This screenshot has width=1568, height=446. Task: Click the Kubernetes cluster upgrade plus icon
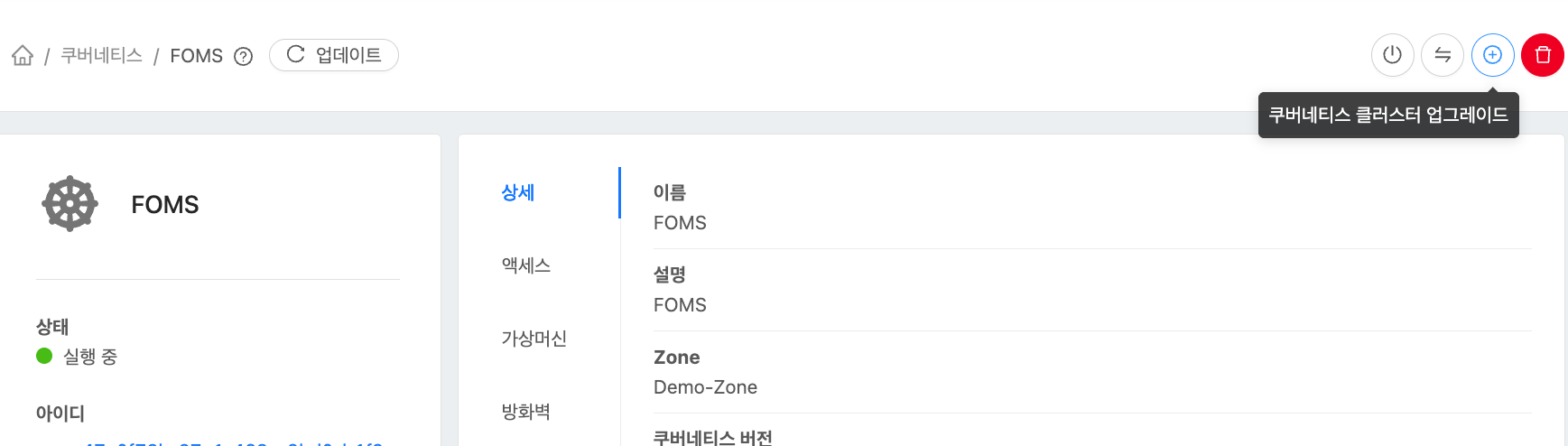coord(1492,55)
